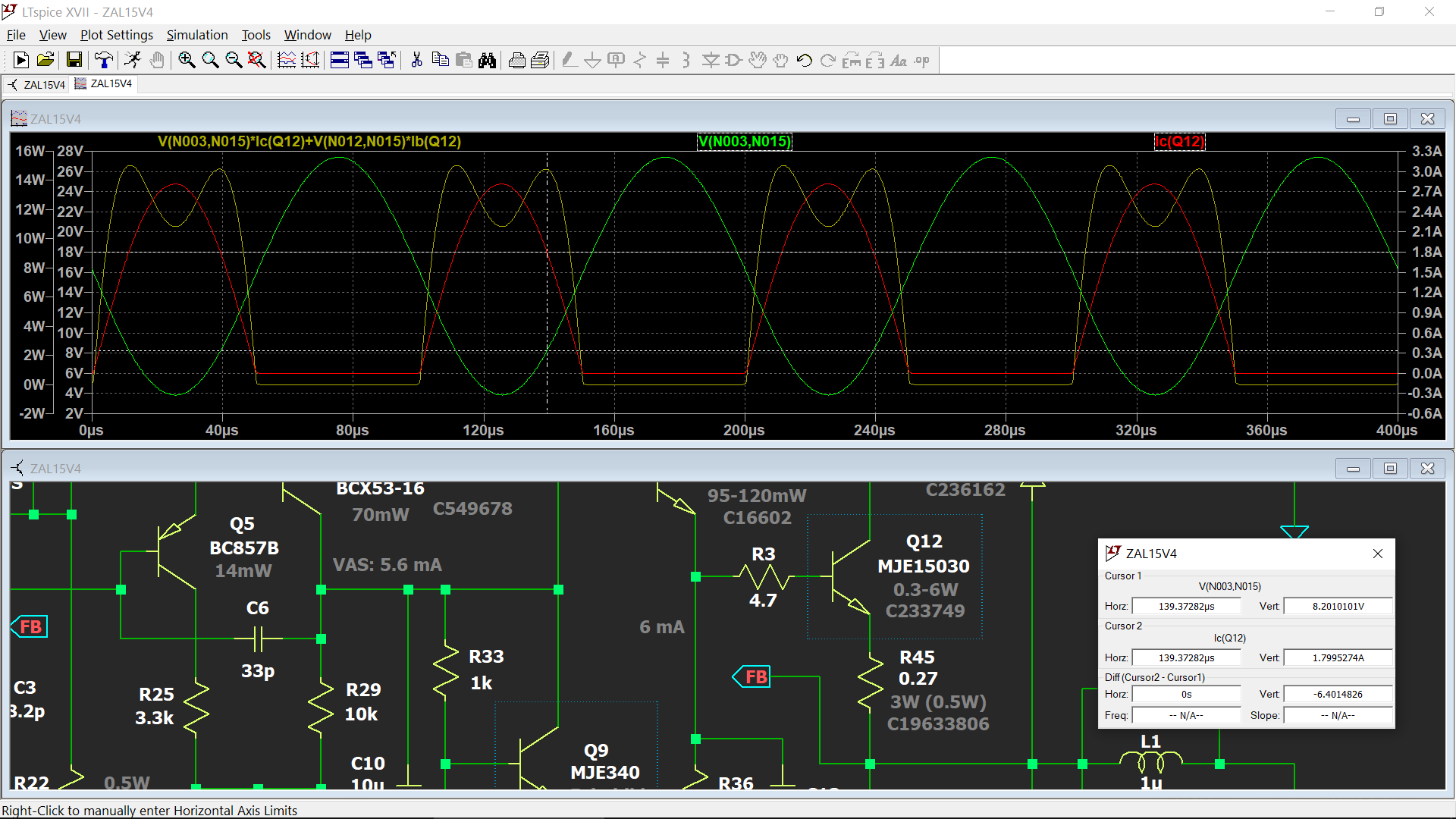Open the control panel hammer icon
1456x819 pixels.
(x=104, y=61)
